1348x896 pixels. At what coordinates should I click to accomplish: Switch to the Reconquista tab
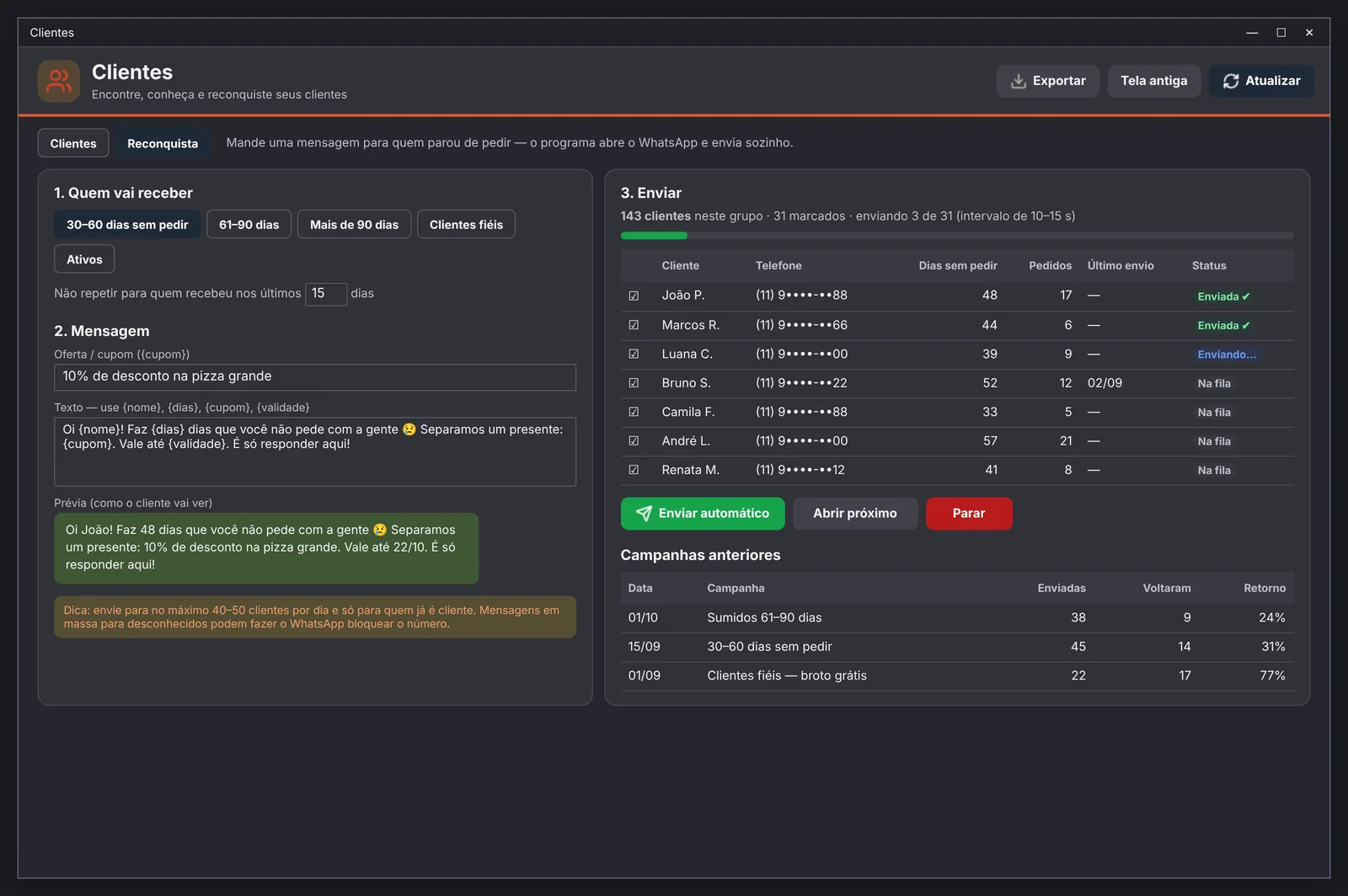pos(163,143)
